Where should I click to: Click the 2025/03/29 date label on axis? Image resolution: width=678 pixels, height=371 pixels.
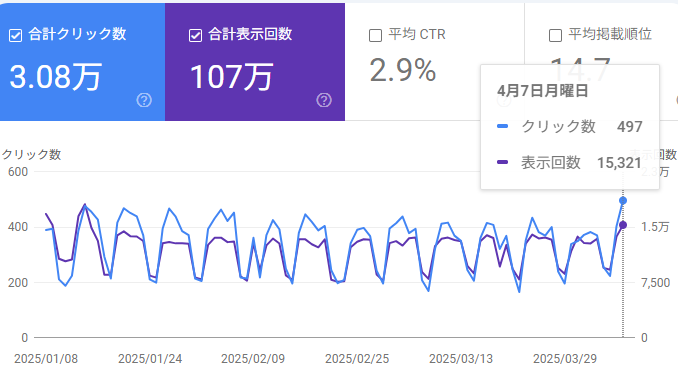point(565,359)
